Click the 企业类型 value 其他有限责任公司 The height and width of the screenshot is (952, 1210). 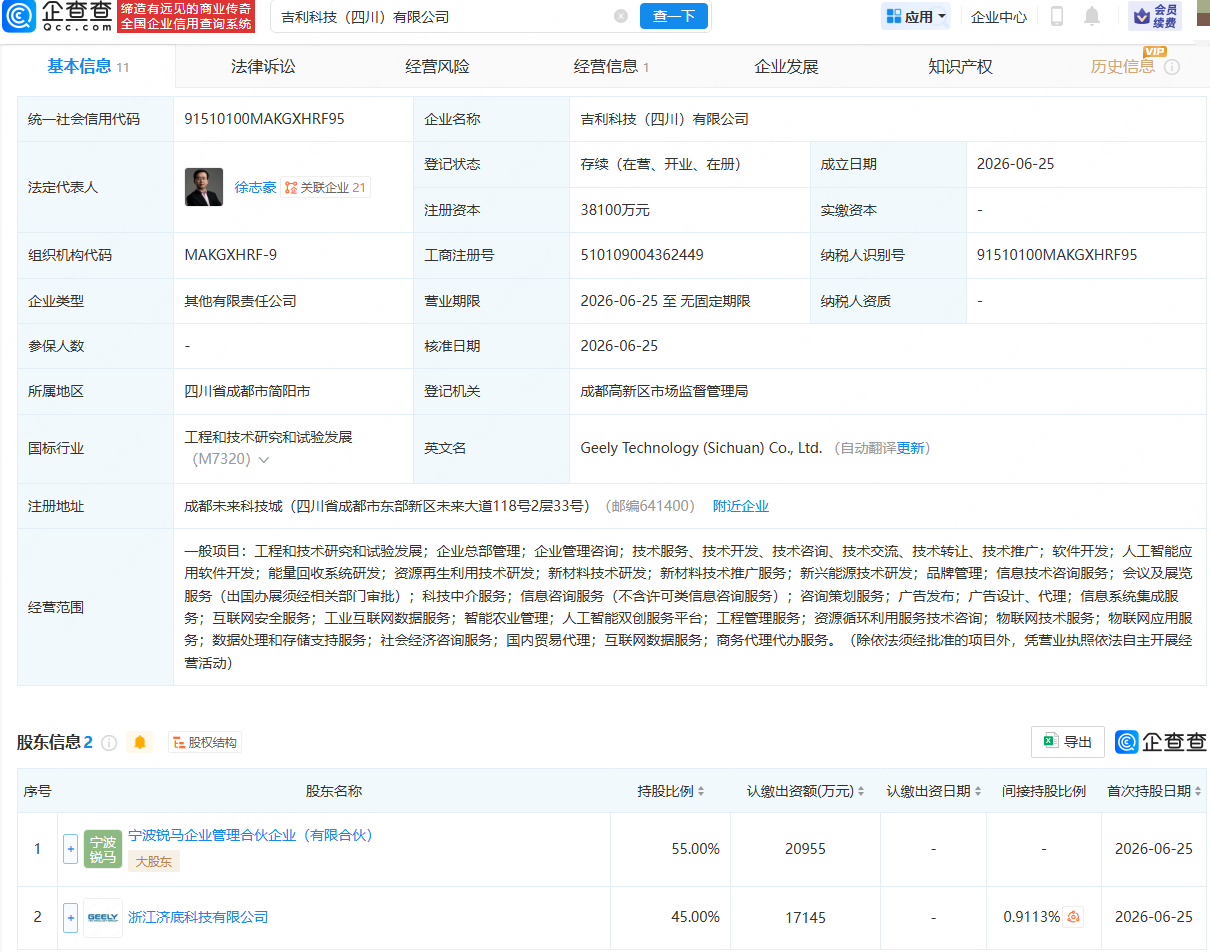tap(240, 301)
